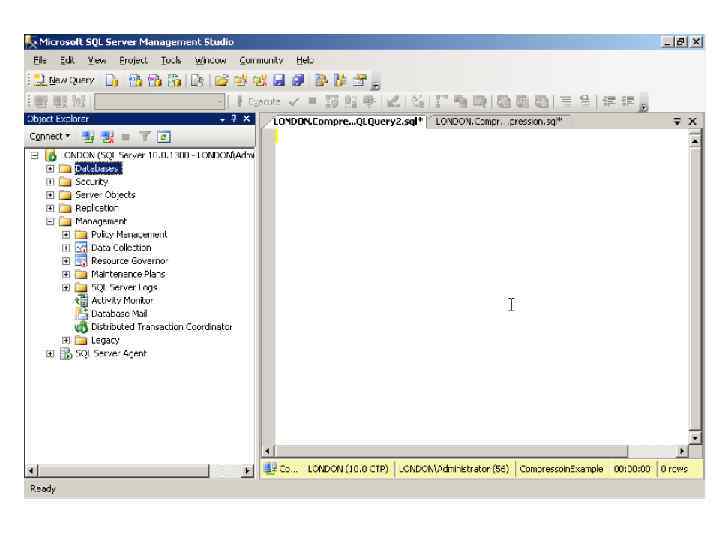Expand the Legacy folder node

(x=66, y=340)
